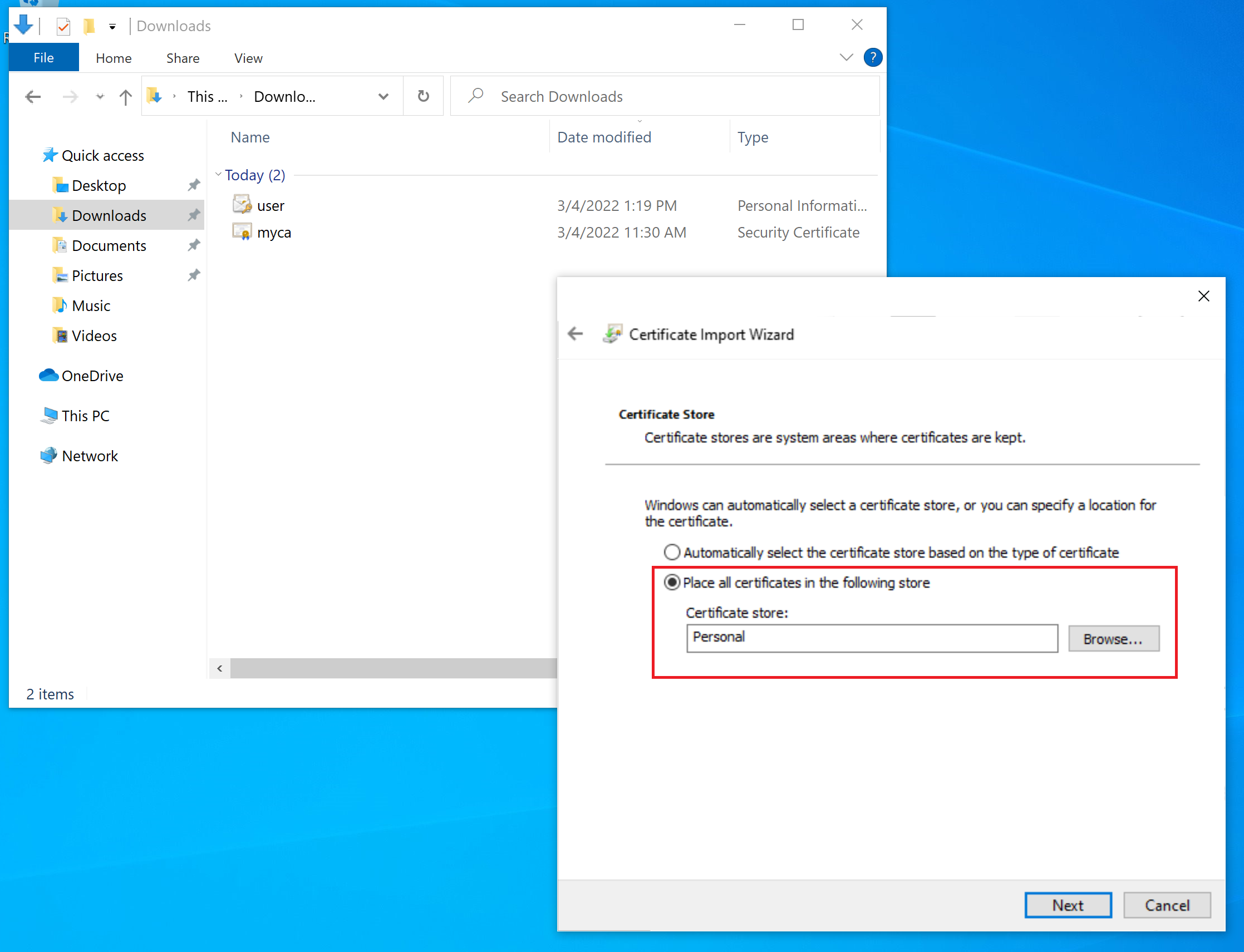Open the Customize Quick Access Toolbar dropdown
This screenshot has width=1244, height=952.
[113, 27]
